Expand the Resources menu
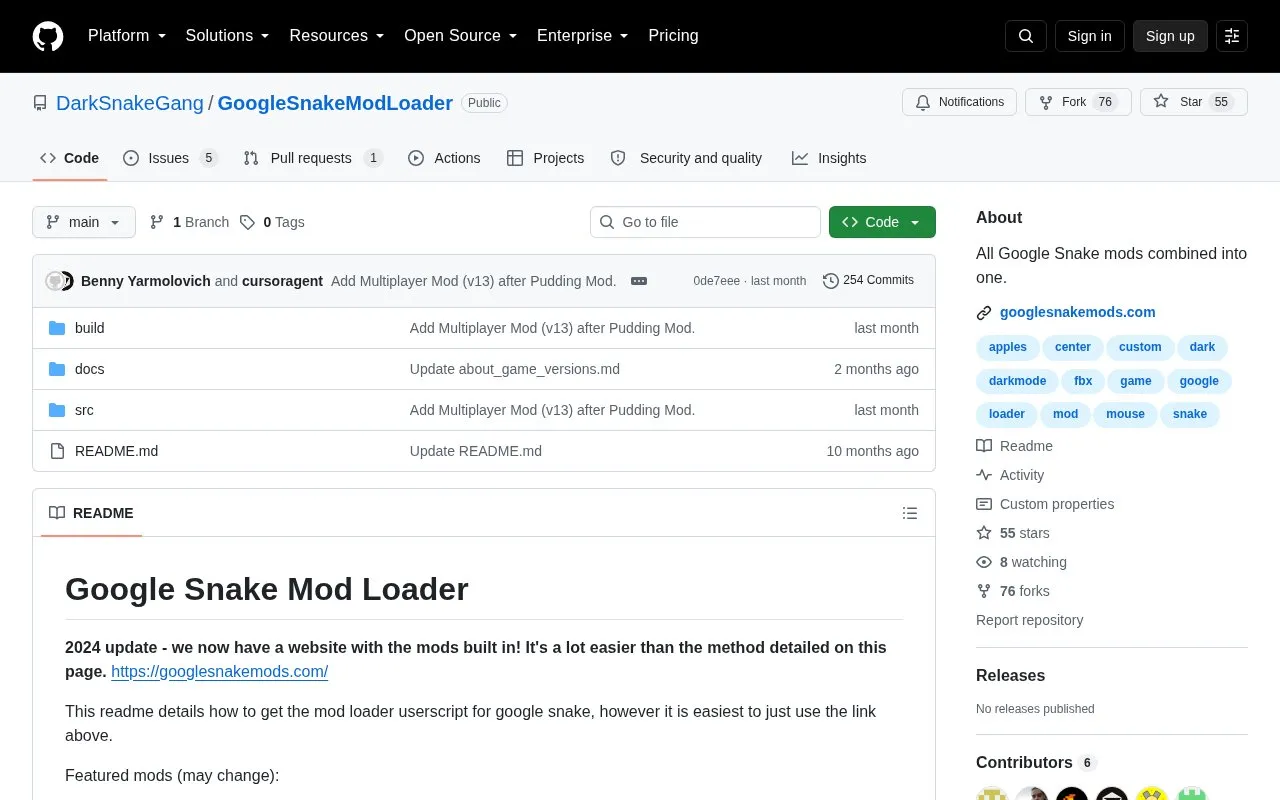The height and width of the screenshot is (800, 1280). click(x=336, y=36)
